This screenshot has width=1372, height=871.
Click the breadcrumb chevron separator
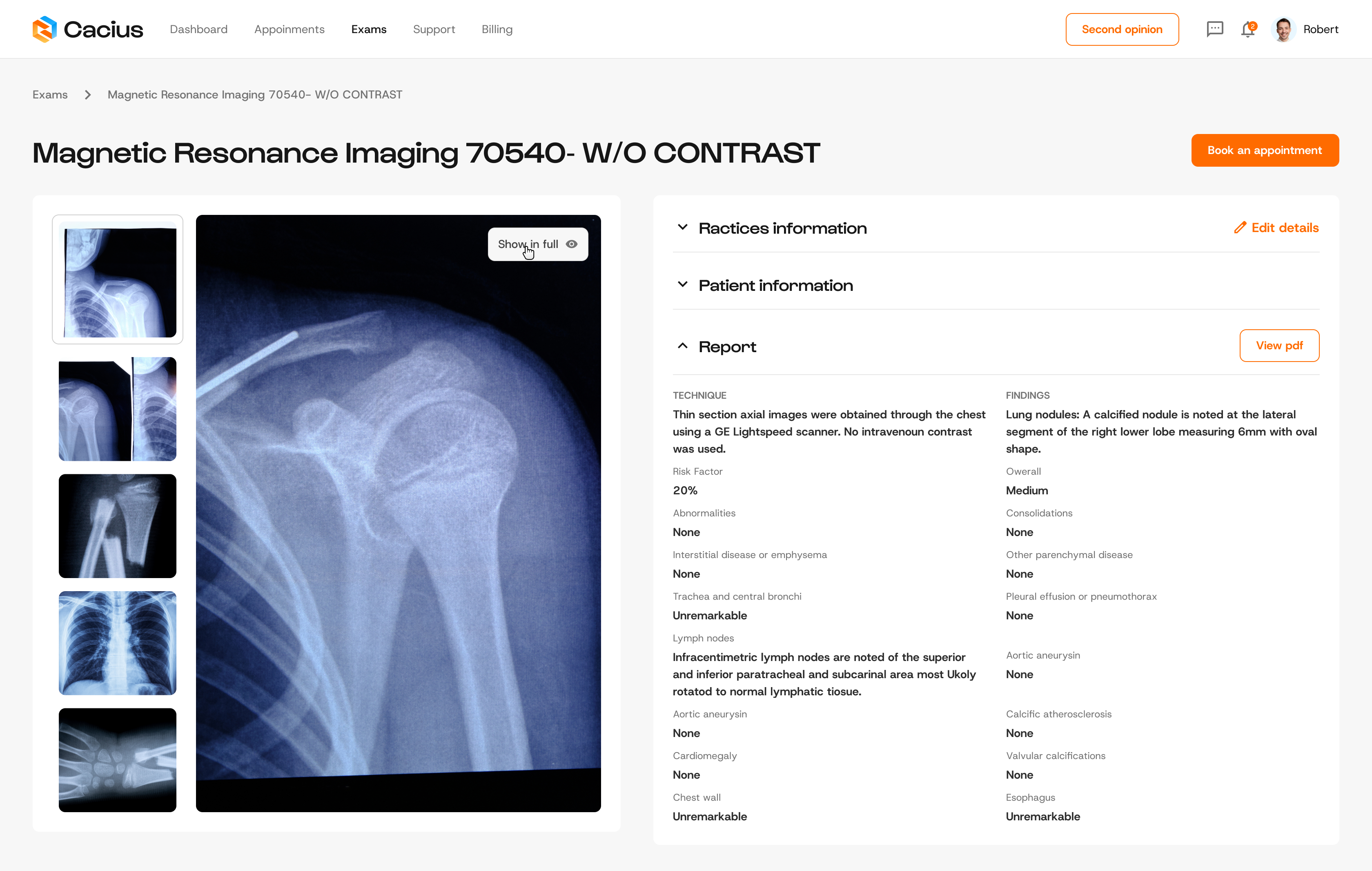coord(88,95)
